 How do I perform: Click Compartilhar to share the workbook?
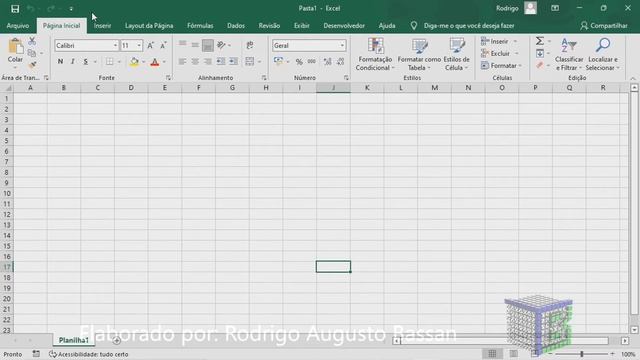tap(604, 26)
